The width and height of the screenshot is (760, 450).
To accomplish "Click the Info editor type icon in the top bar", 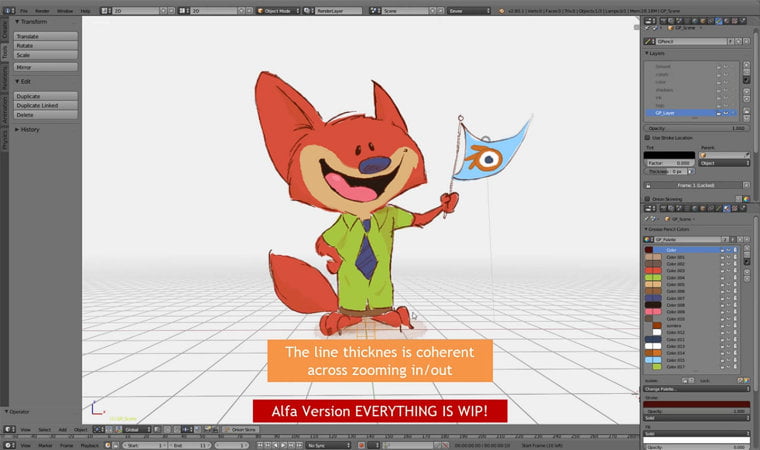I will tap(9, 11).
